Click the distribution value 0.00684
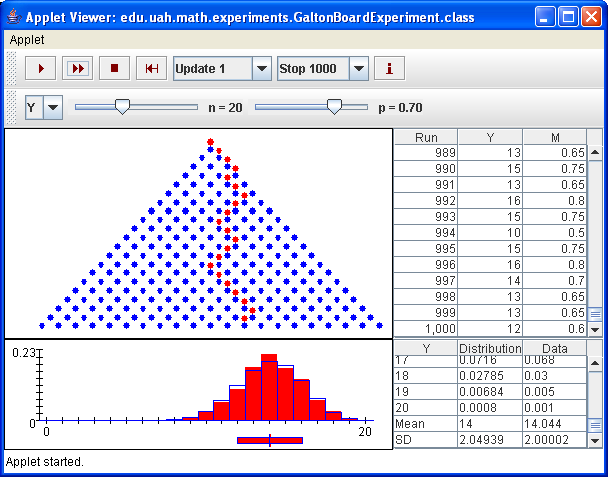 (490, 392)
